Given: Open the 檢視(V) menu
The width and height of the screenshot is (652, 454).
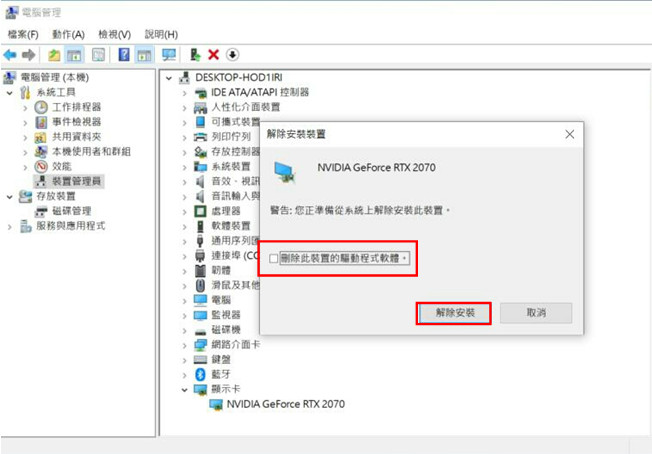Looking at the screenshot, I should [x=113, y=34].
